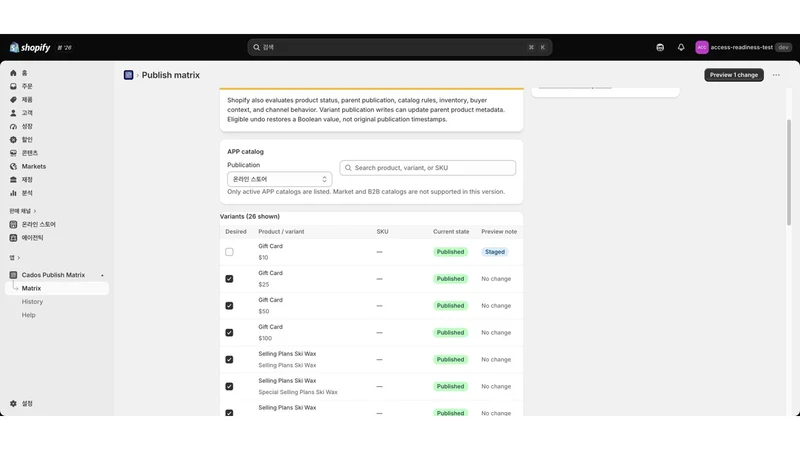
Task: Click the Preview note column header
Action: point(499,232)
